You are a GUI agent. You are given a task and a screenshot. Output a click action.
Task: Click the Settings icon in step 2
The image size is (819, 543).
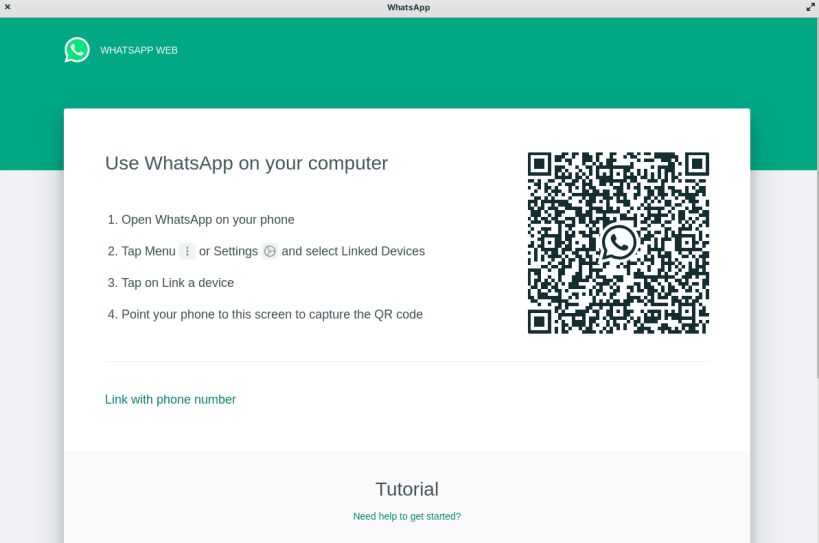(x=270, y=251)
